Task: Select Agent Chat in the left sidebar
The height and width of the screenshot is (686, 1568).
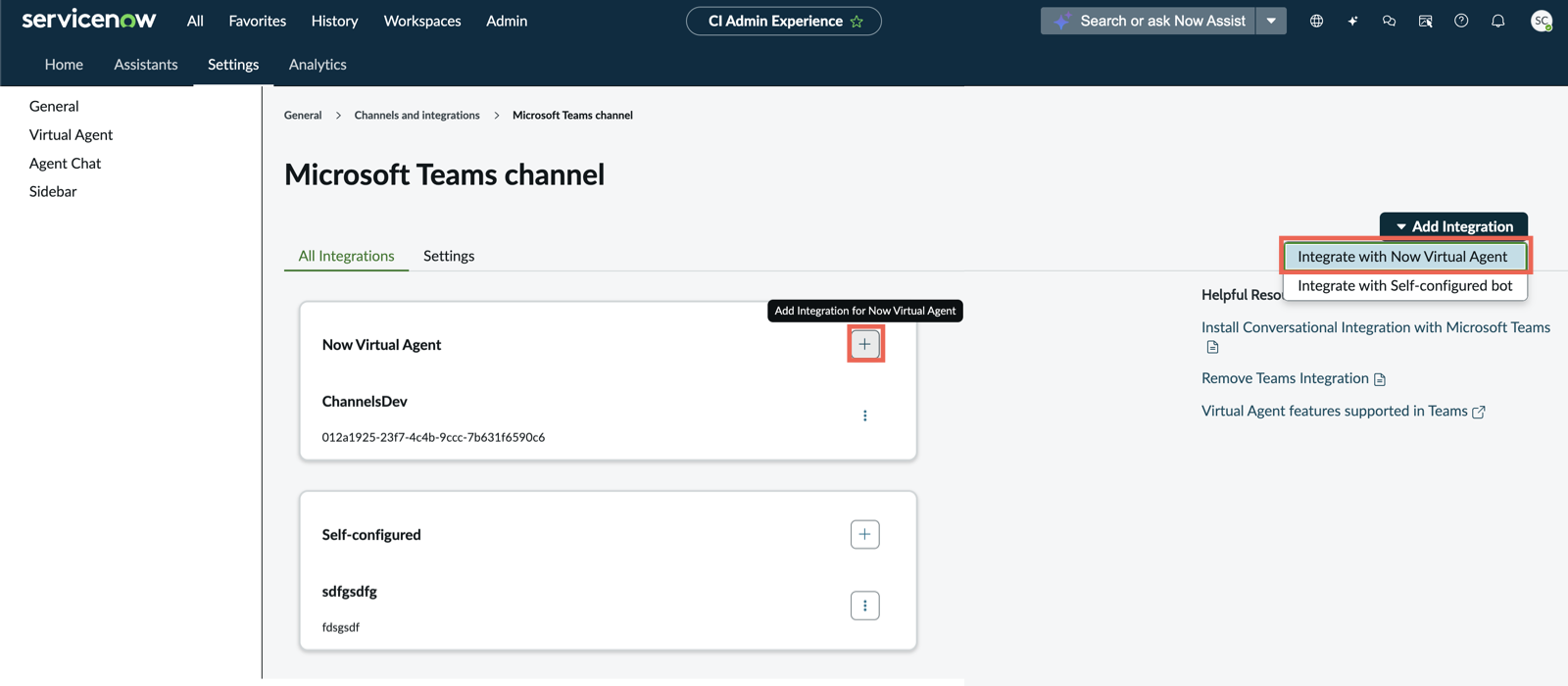Action: pyautogui.click(x=65, y=163)
